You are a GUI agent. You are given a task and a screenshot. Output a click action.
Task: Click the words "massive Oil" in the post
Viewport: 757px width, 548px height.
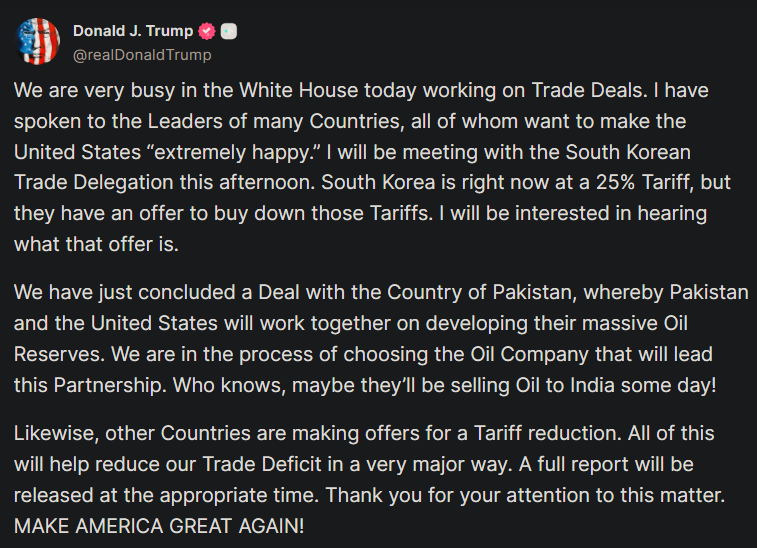(x=635, y=323)
